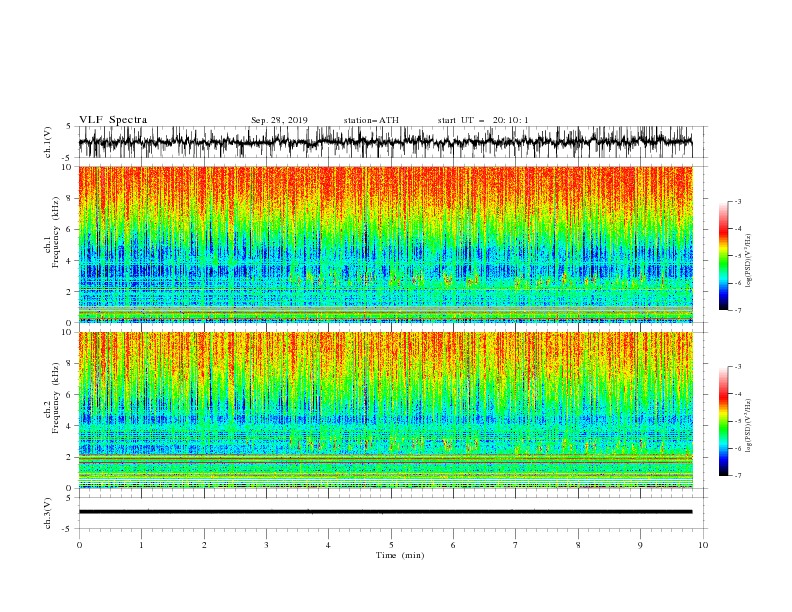
Task: Click the "ch.3(V)" axis label
Action: click(x=48, y=513)
